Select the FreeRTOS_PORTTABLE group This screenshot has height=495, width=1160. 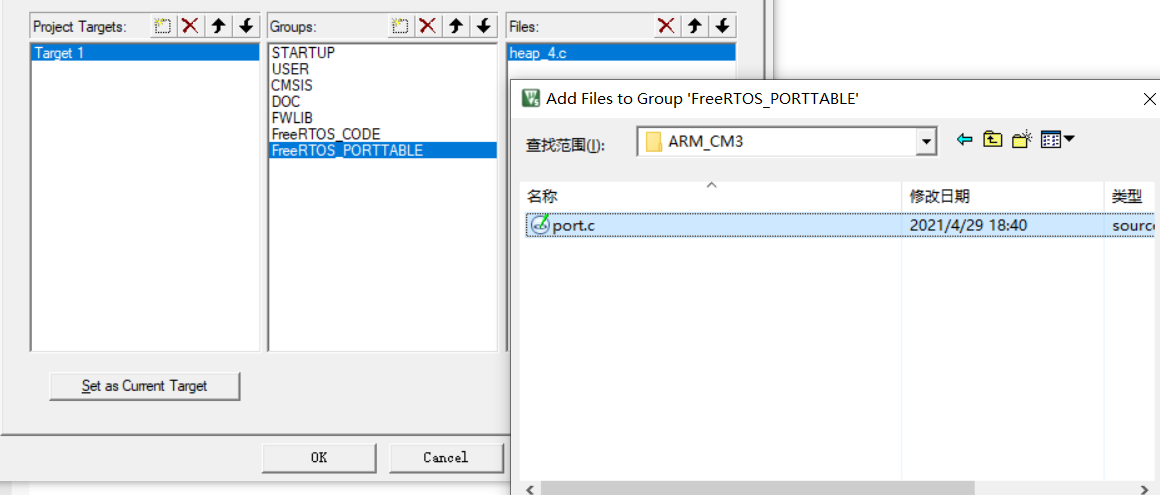[x=382, y=150]
